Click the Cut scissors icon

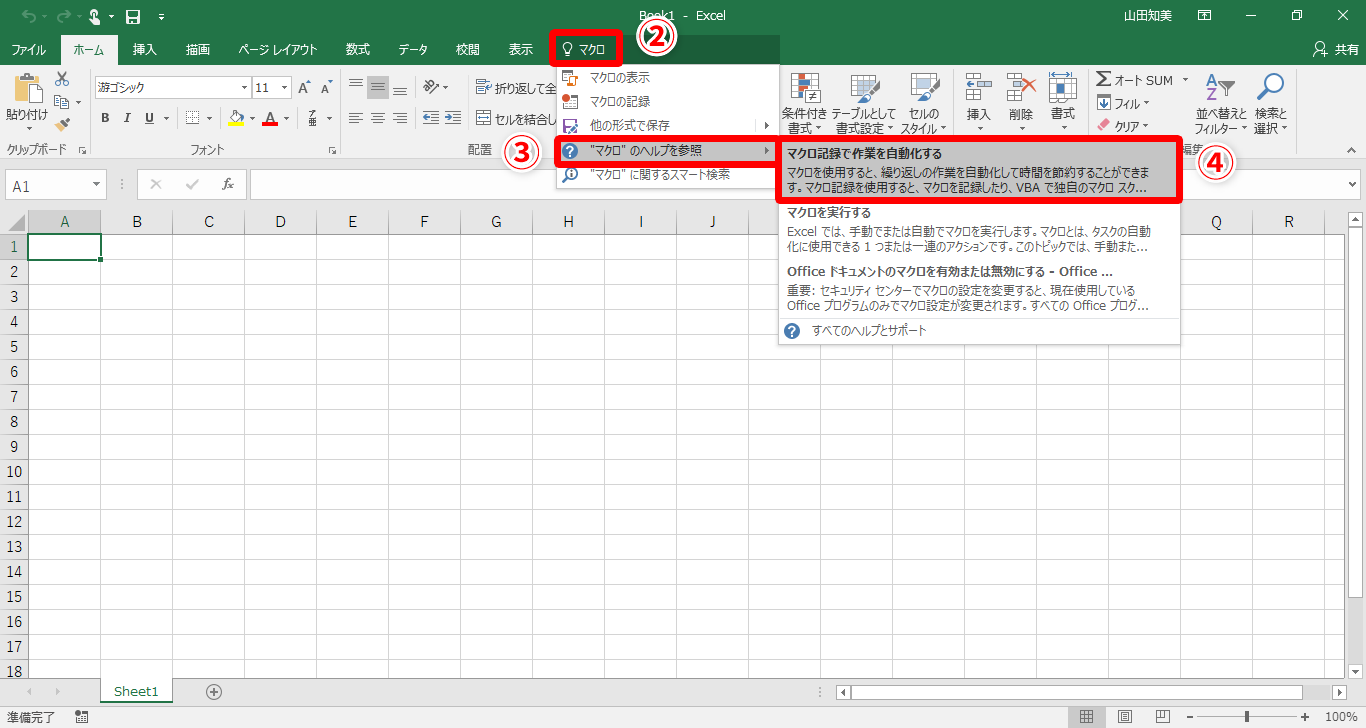[x=62, y=79]
